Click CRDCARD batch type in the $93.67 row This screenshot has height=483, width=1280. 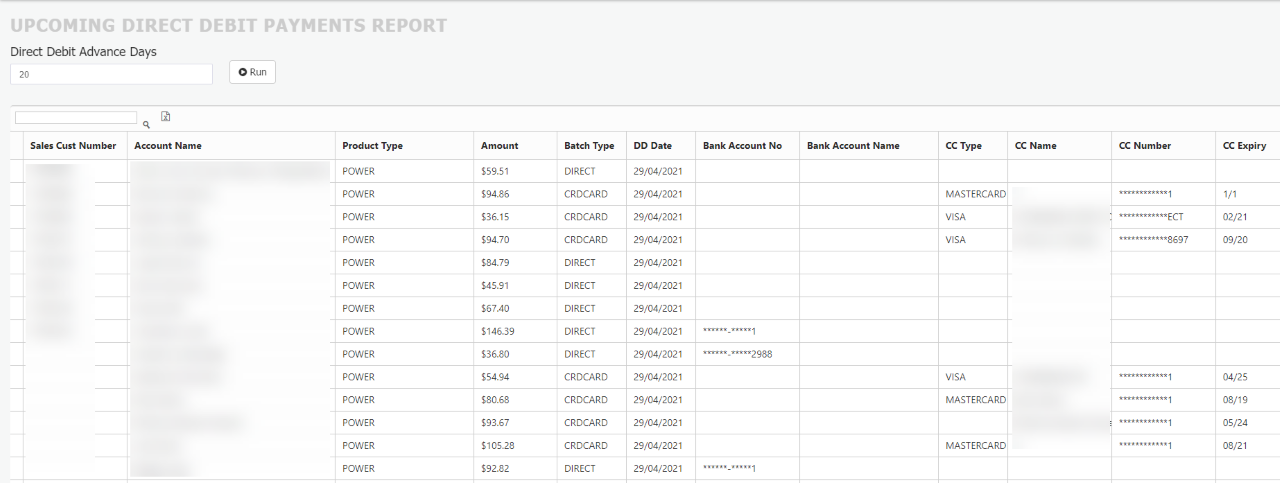click(586, 423)
